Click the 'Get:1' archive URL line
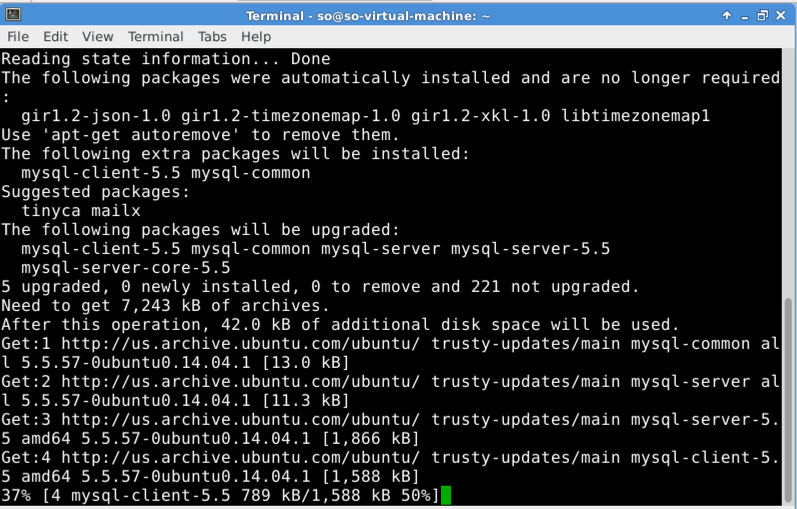The image size is (797, 509). [x=390, y=344]
